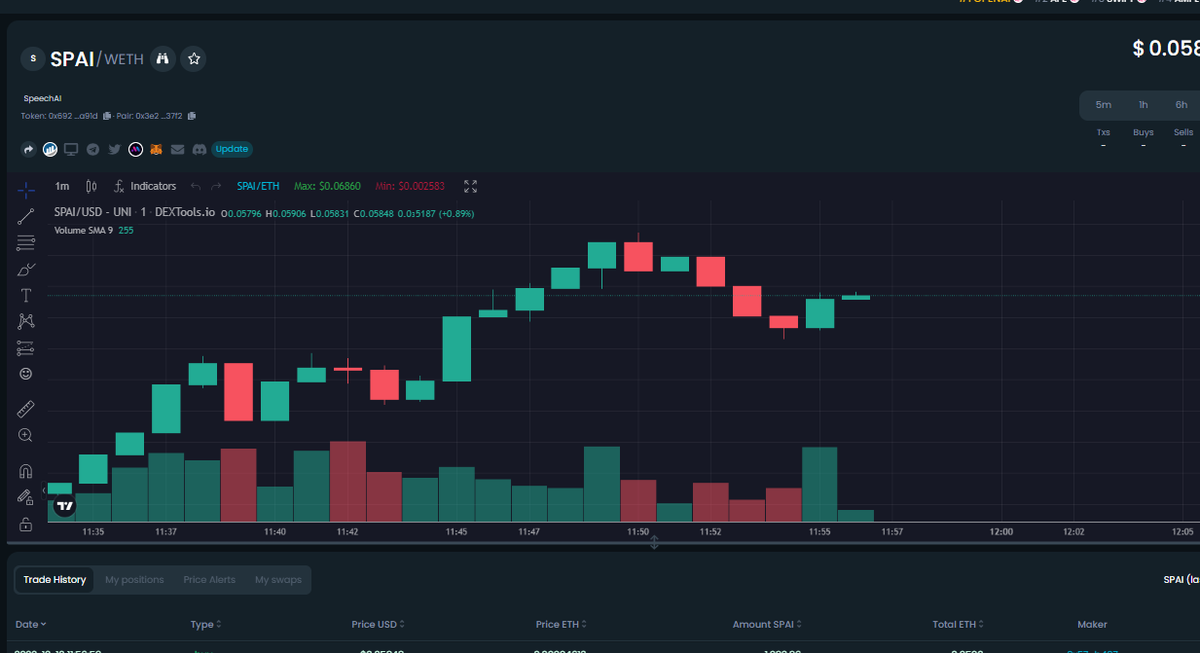Open the Telegram link icon
1200x653 pixels.
click(x=93, y=149)
